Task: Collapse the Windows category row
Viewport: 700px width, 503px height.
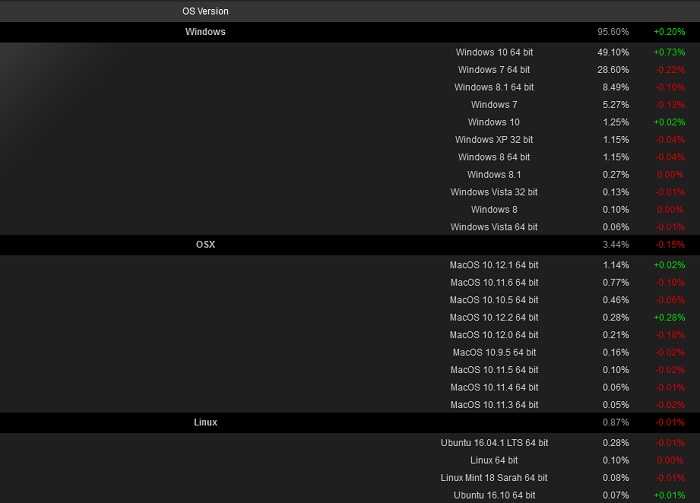Action: pos(205,32)
